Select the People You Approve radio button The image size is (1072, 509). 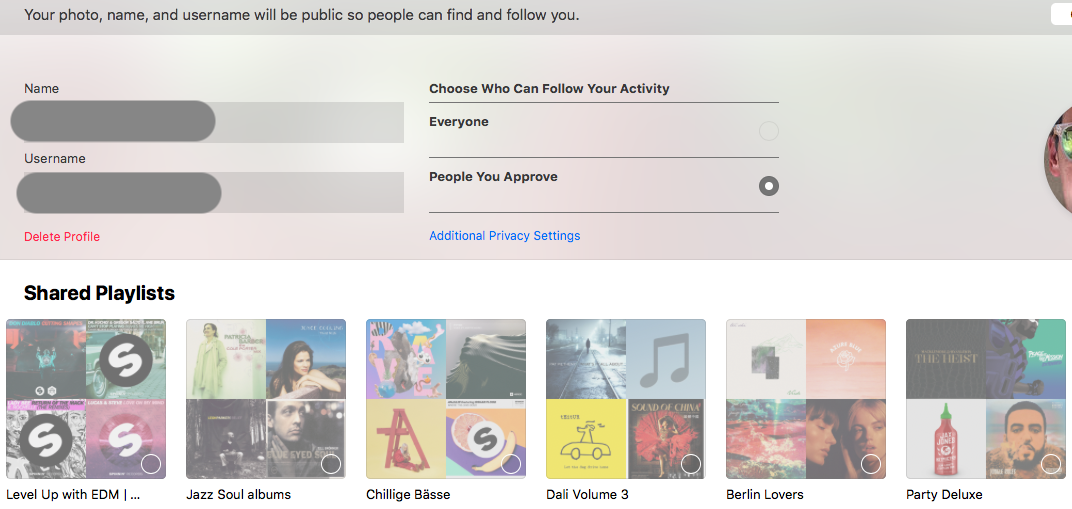coord(768,186)
